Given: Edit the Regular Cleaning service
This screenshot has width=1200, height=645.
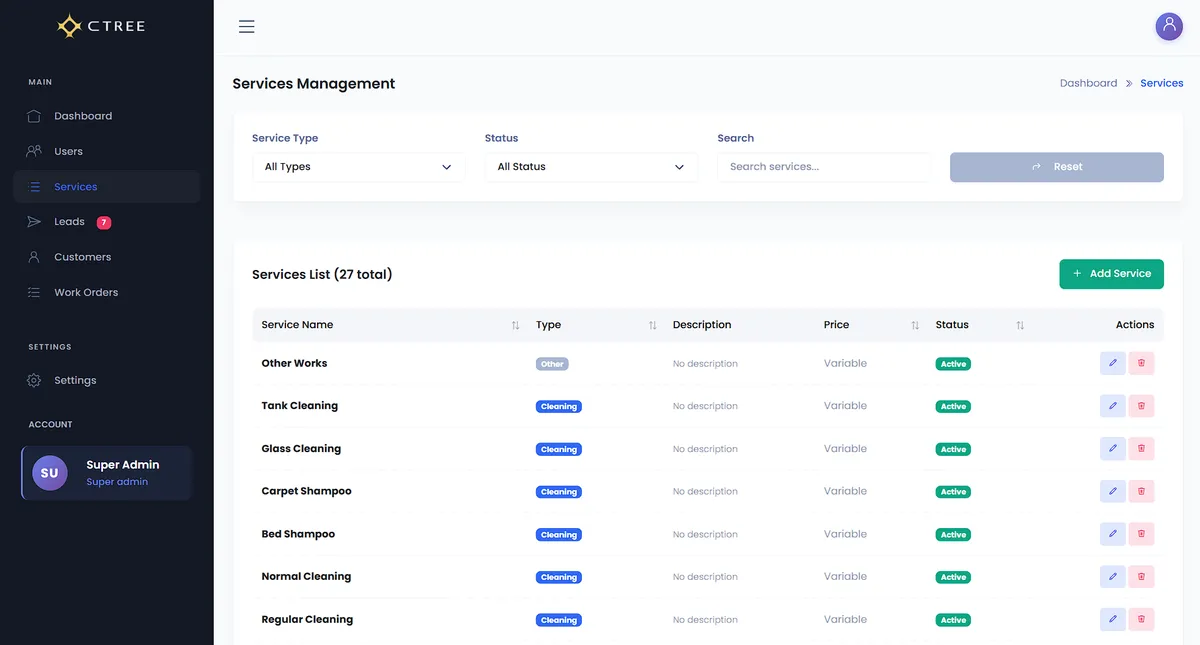Looking at the screenshot, I should click(1112, 619).
